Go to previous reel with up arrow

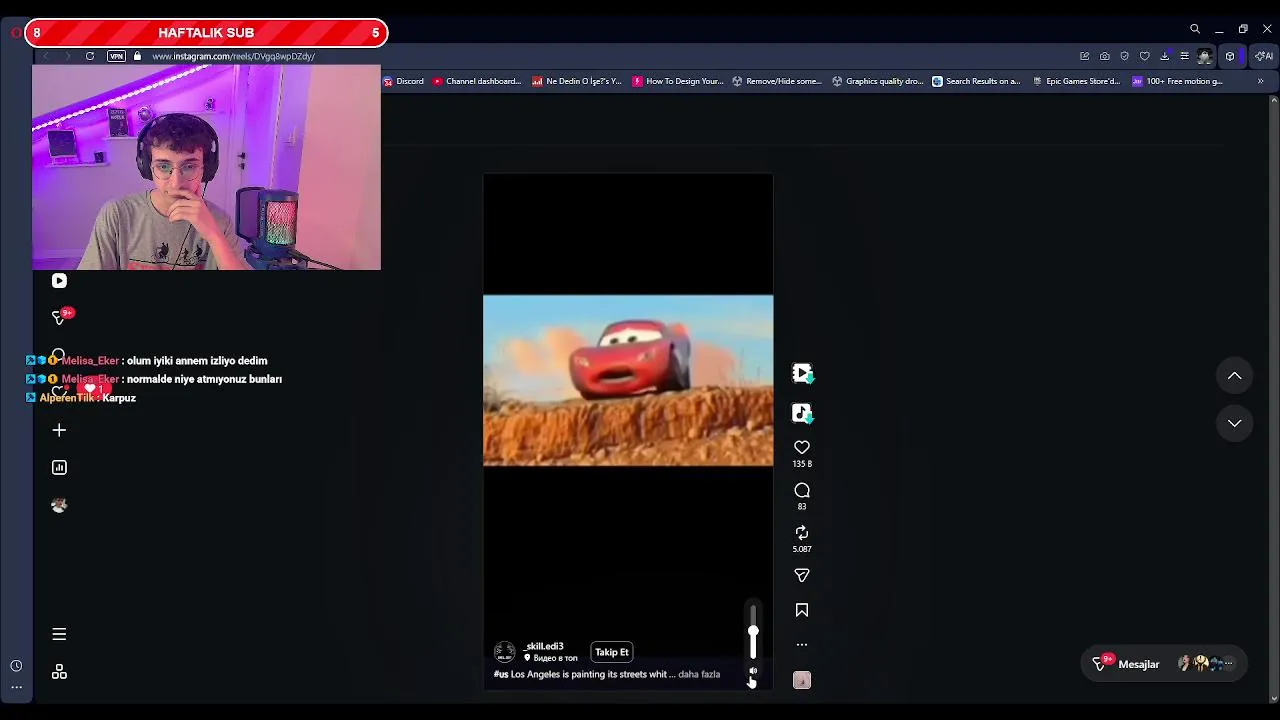(1235, 376)
